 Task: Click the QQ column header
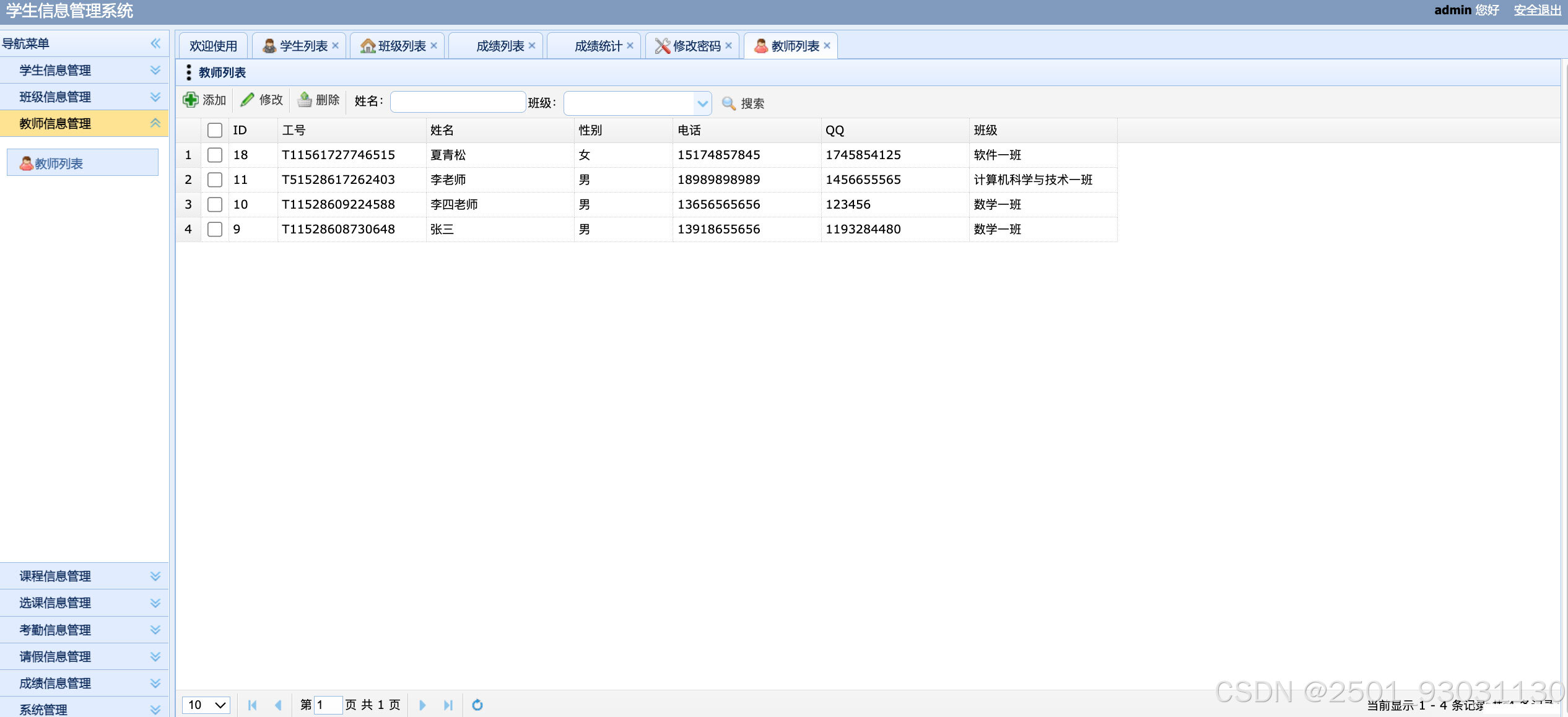(x=895, y=130)
